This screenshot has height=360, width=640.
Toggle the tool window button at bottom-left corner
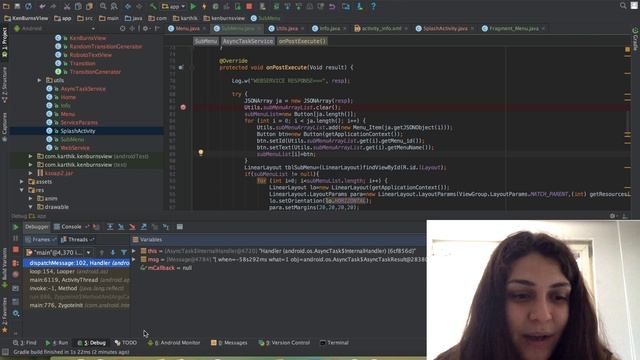coord(5,352)
